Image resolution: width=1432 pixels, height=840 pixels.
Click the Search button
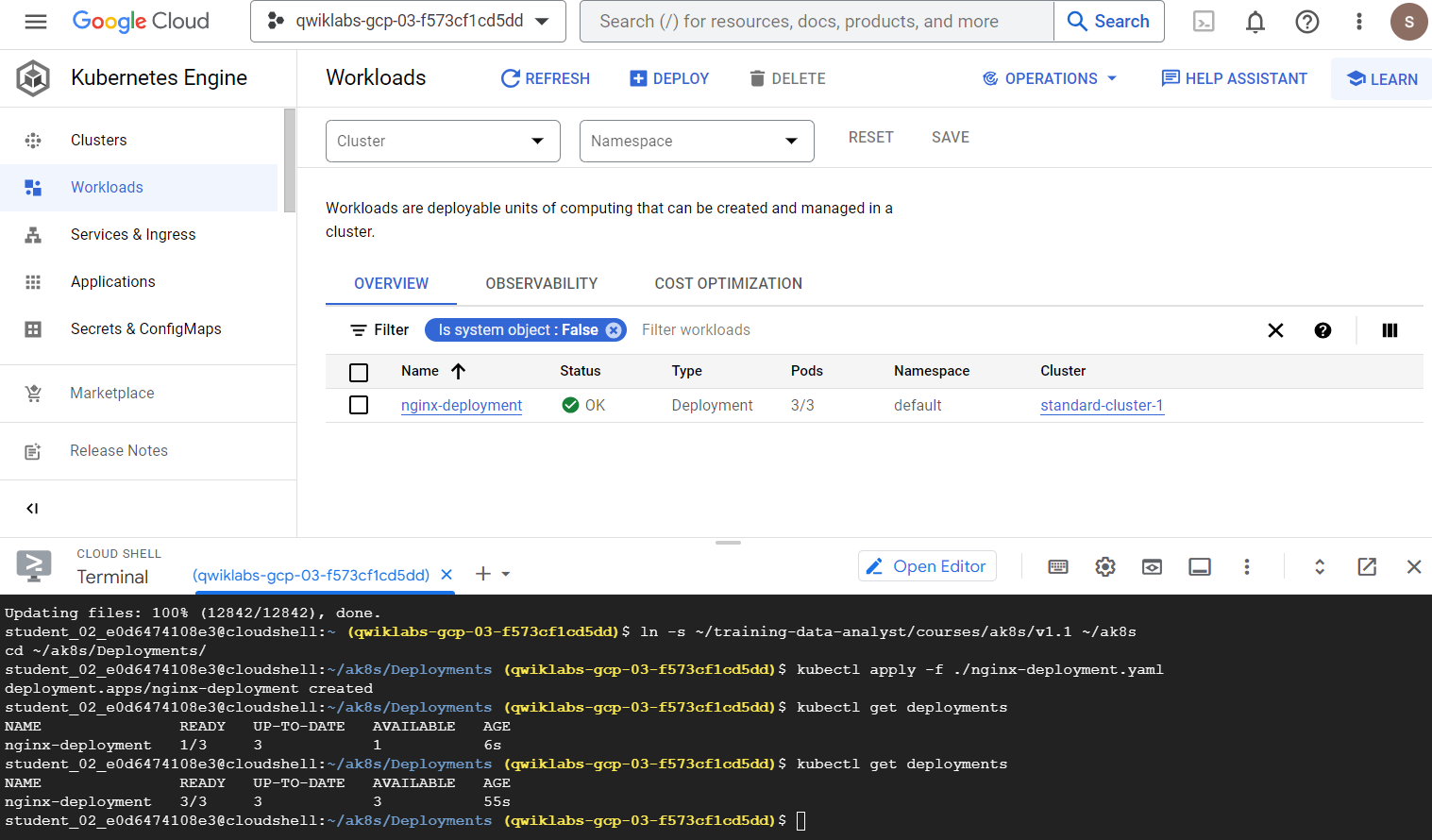1108,21
